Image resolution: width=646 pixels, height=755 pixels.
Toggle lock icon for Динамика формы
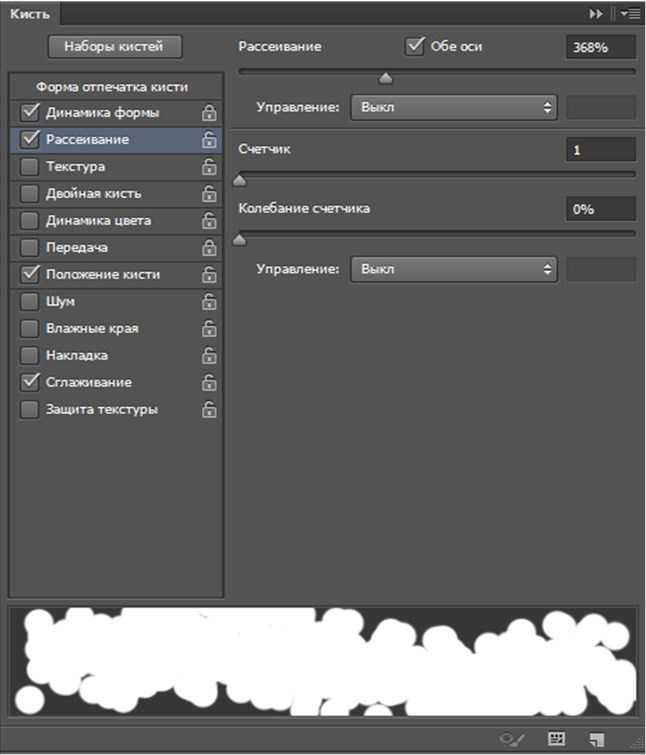pyautogui.click(x=209, y=113)
